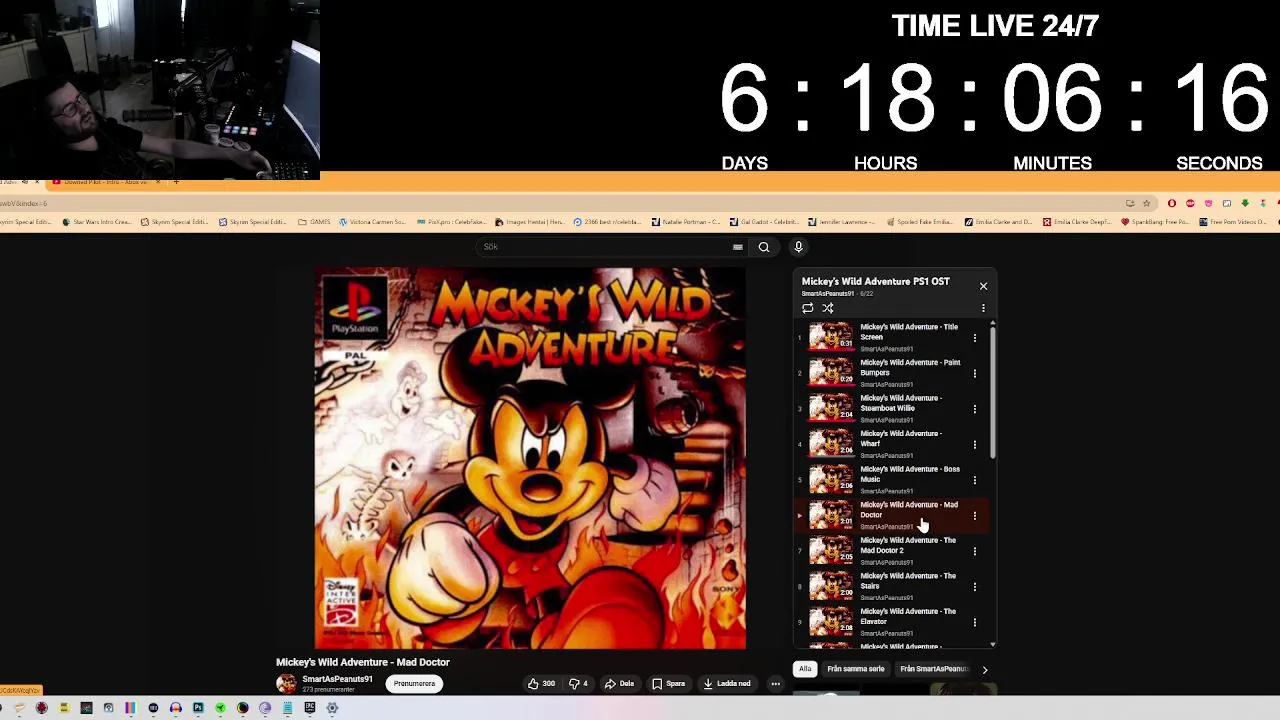This screenshot has height=720, width=1280.
Task: Select 'The Mad Doctor 2' track title
Action: (x=908, y=545)
